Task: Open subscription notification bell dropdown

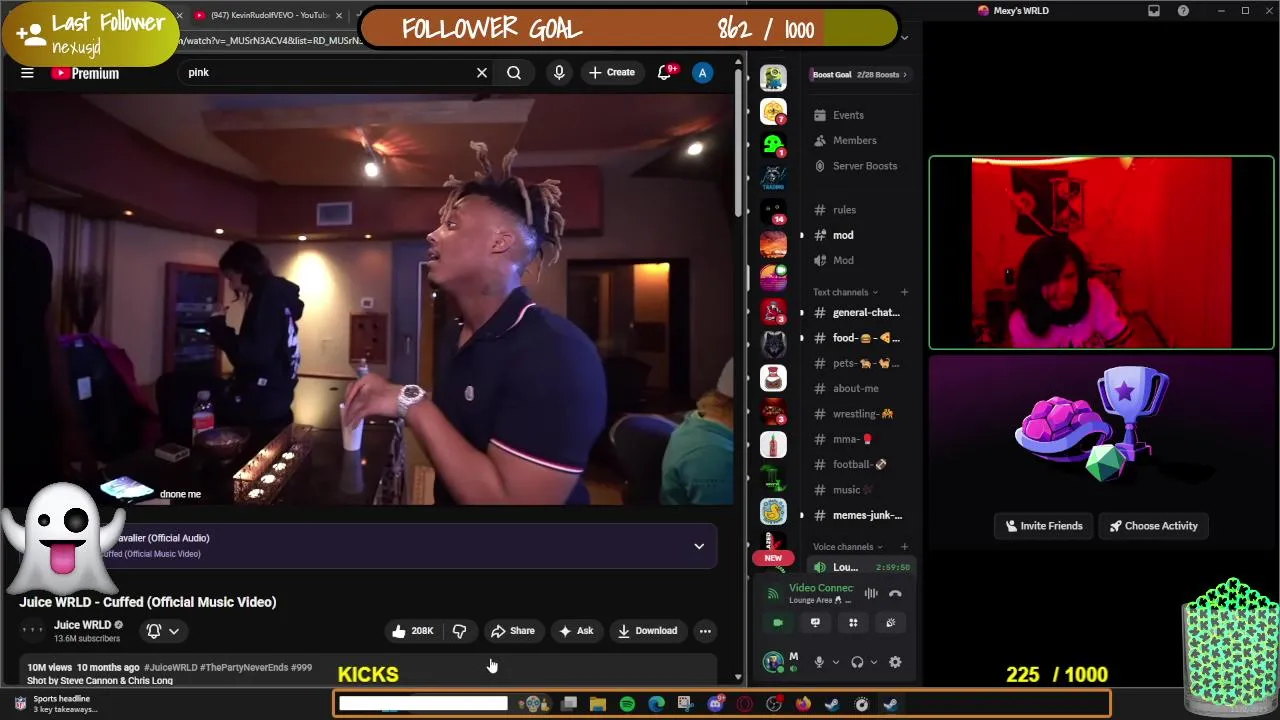Action: 162,631
